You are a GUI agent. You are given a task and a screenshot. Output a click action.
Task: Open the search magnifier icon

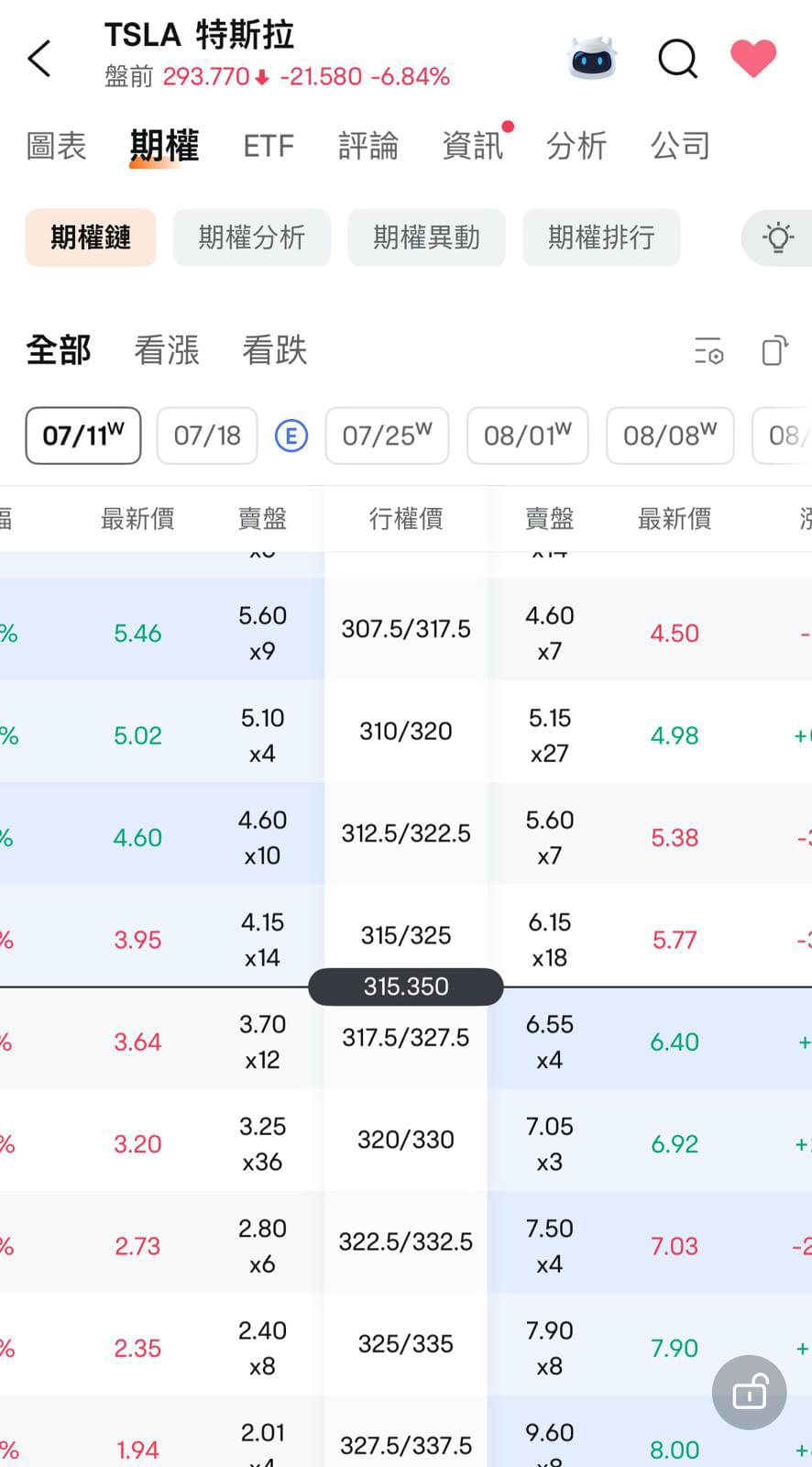(x=678, y=60)
